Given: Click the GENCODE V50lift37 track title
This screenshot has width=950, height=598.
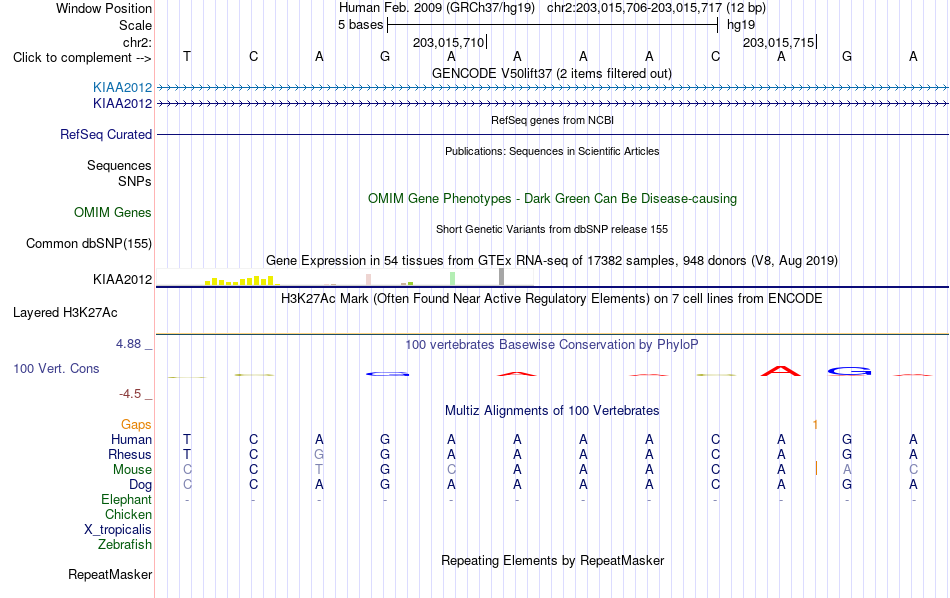Looking at the screenshot, I should [551, 73].
